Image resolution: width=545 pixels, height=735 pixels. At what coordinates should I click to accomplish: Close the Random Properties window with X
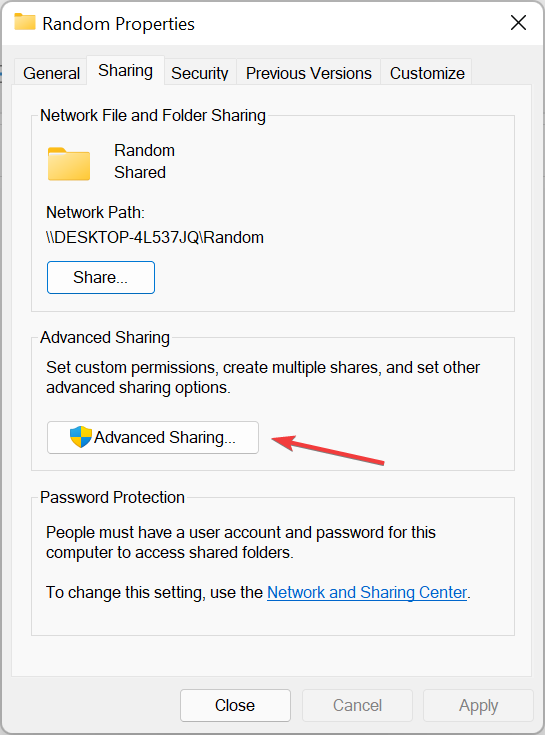(x=518, y=22)
